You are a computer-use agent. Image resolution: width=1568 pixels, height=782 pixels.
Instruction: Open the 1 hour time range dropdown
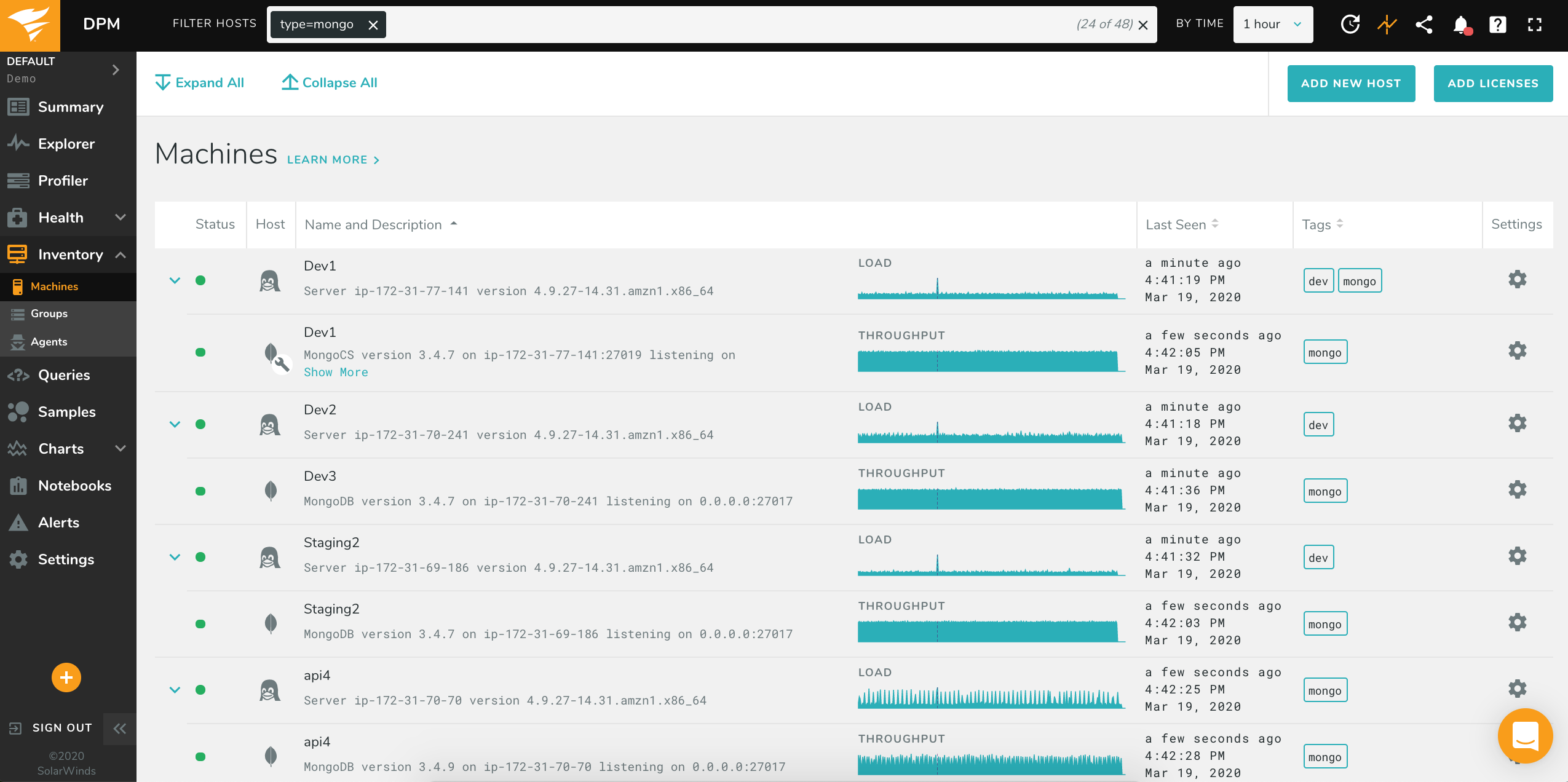coord(1273,25)
